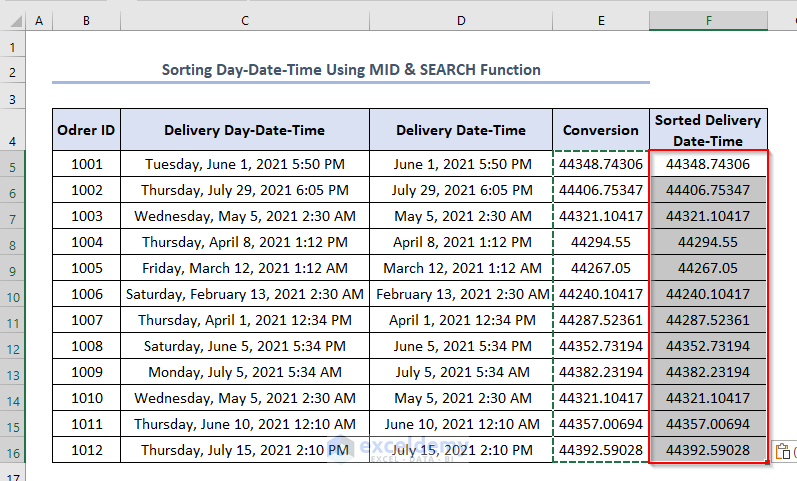Click the Conversion header cell
Image resolution: width=797 pixels, height=481 pixels.
[x=600, y=130]
